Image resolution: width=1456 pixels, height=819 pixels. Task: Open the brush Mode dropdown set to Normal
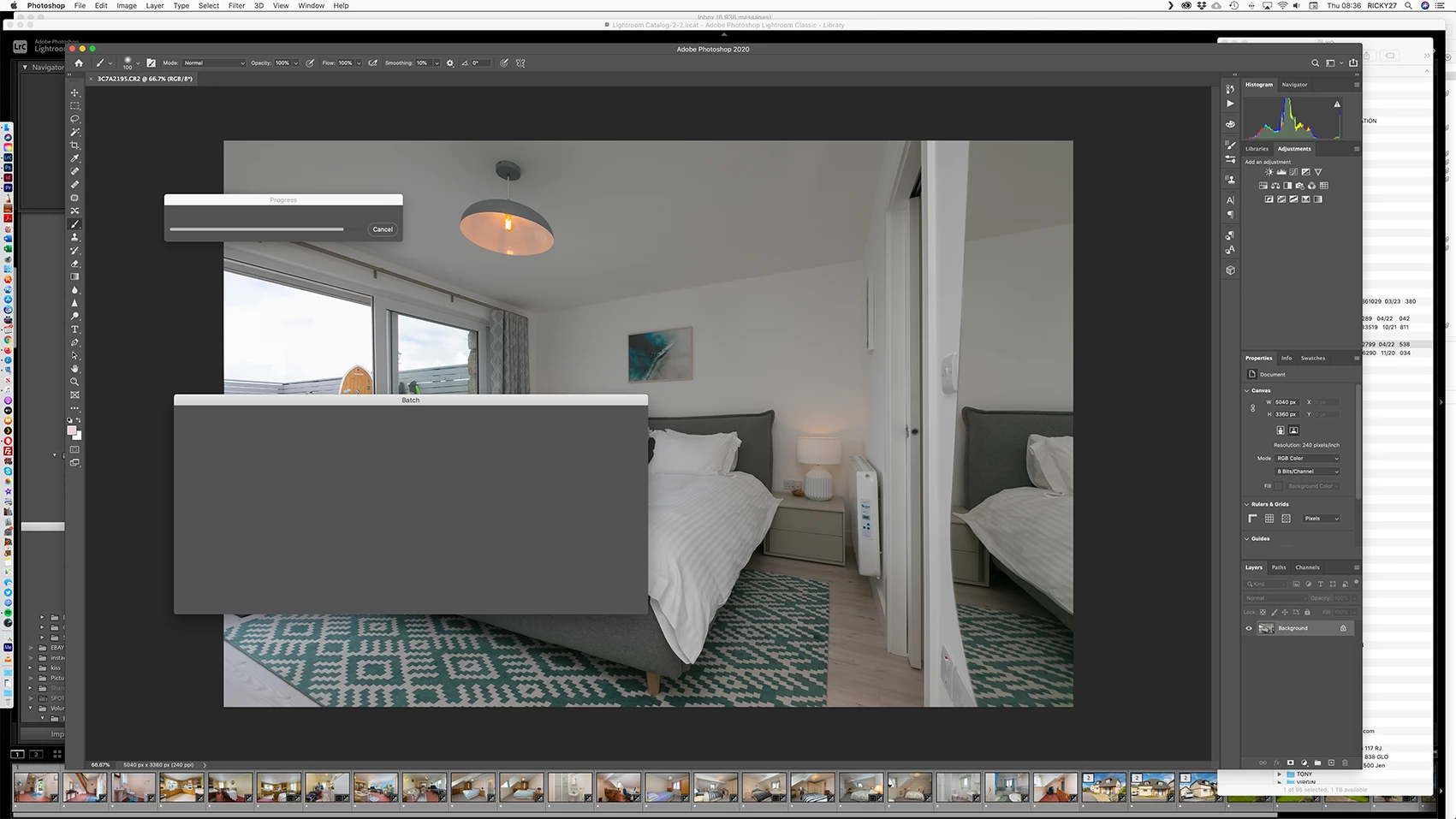(x=214, y=62)
